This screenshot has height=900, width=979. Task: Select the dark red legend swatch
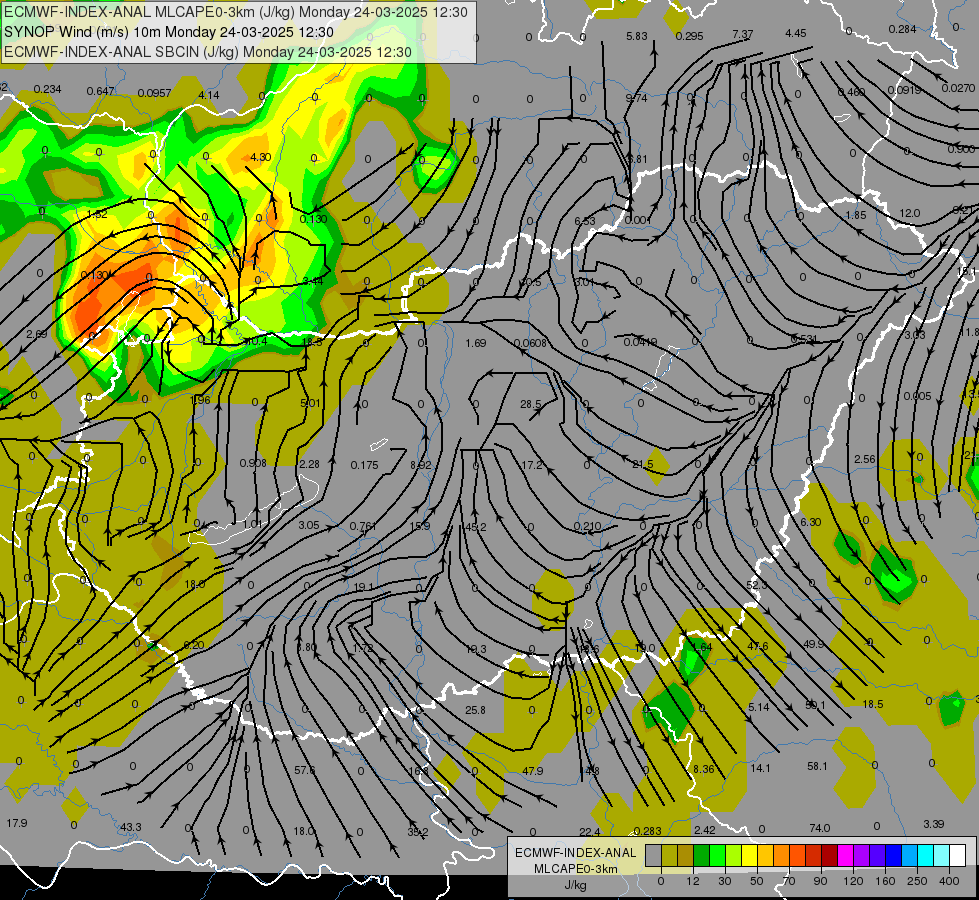click(830, 855)
